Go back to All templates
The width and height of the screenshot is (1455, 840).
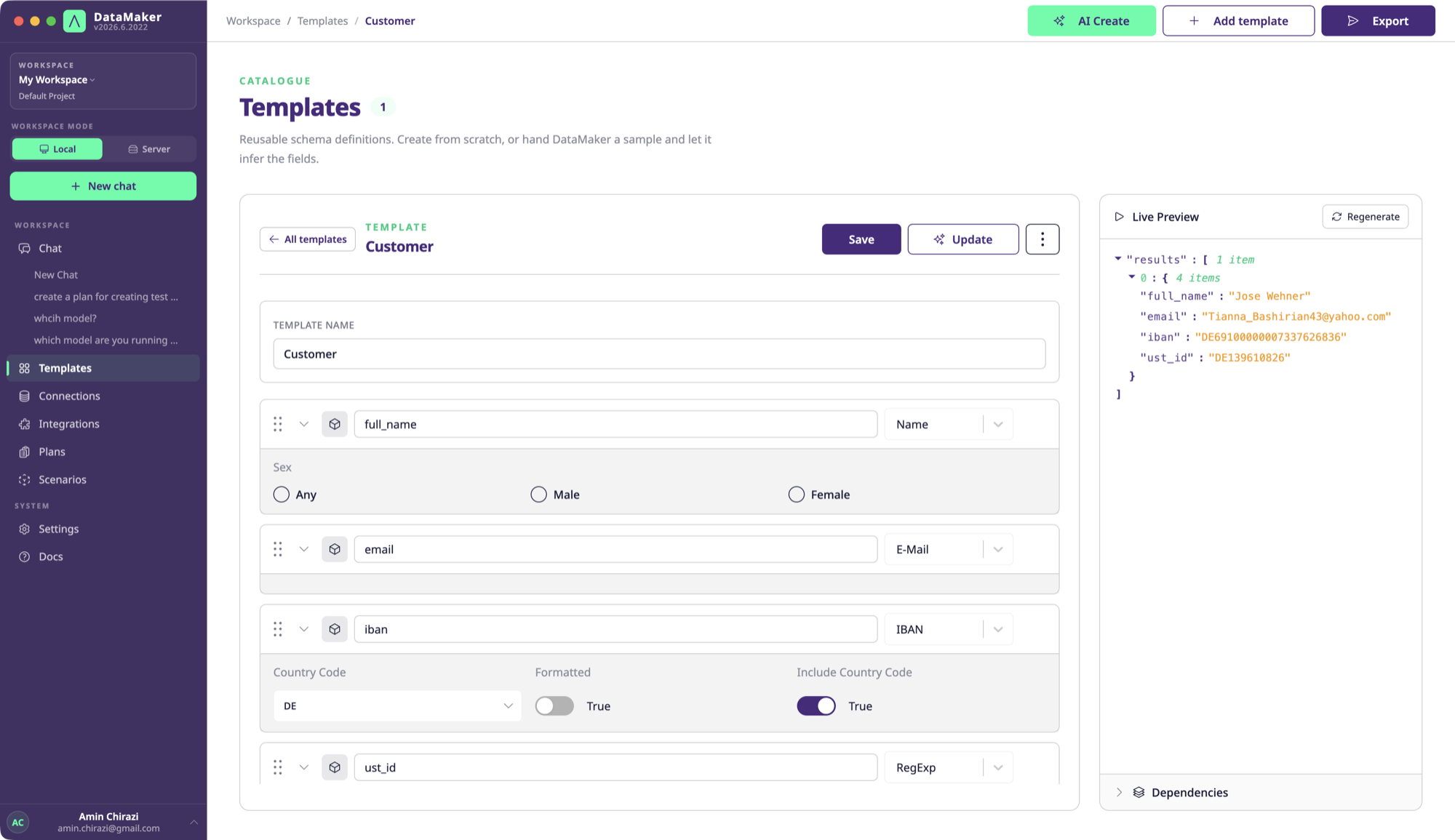(x=308, y=239)
